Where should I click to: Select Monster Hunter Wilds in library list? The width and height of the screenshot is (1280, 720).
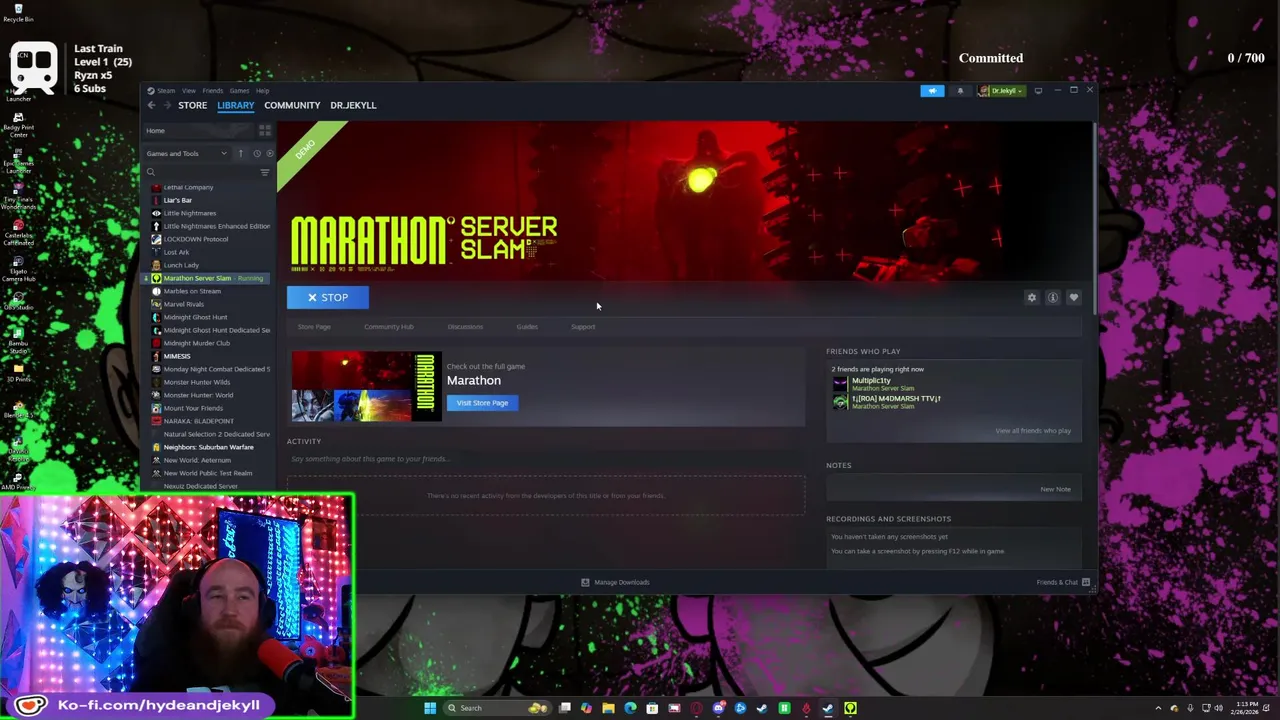pos(196,382)
